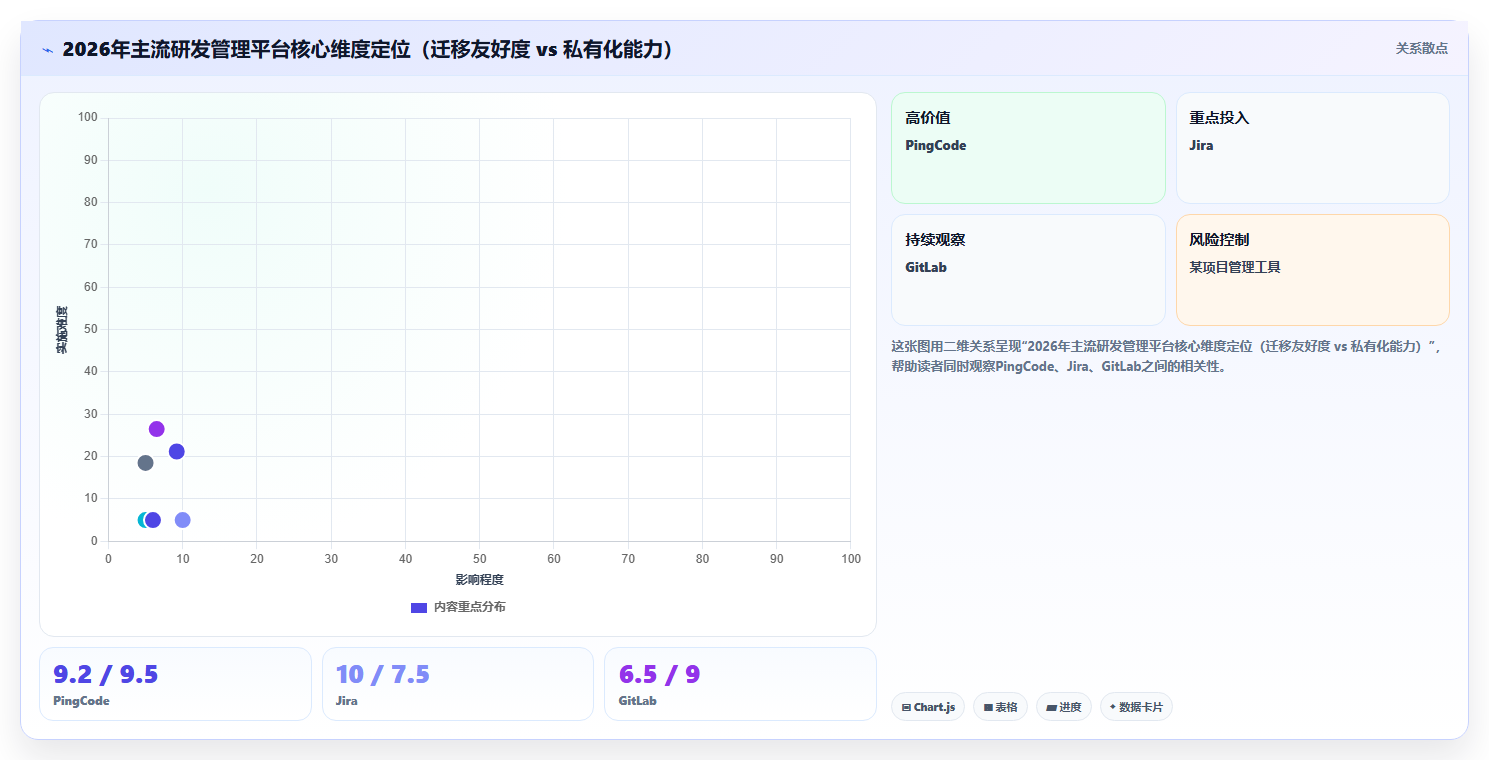Select the 数据卡片 tag chip
This screenshot has width=1489, height=760.
(1136, 707)
